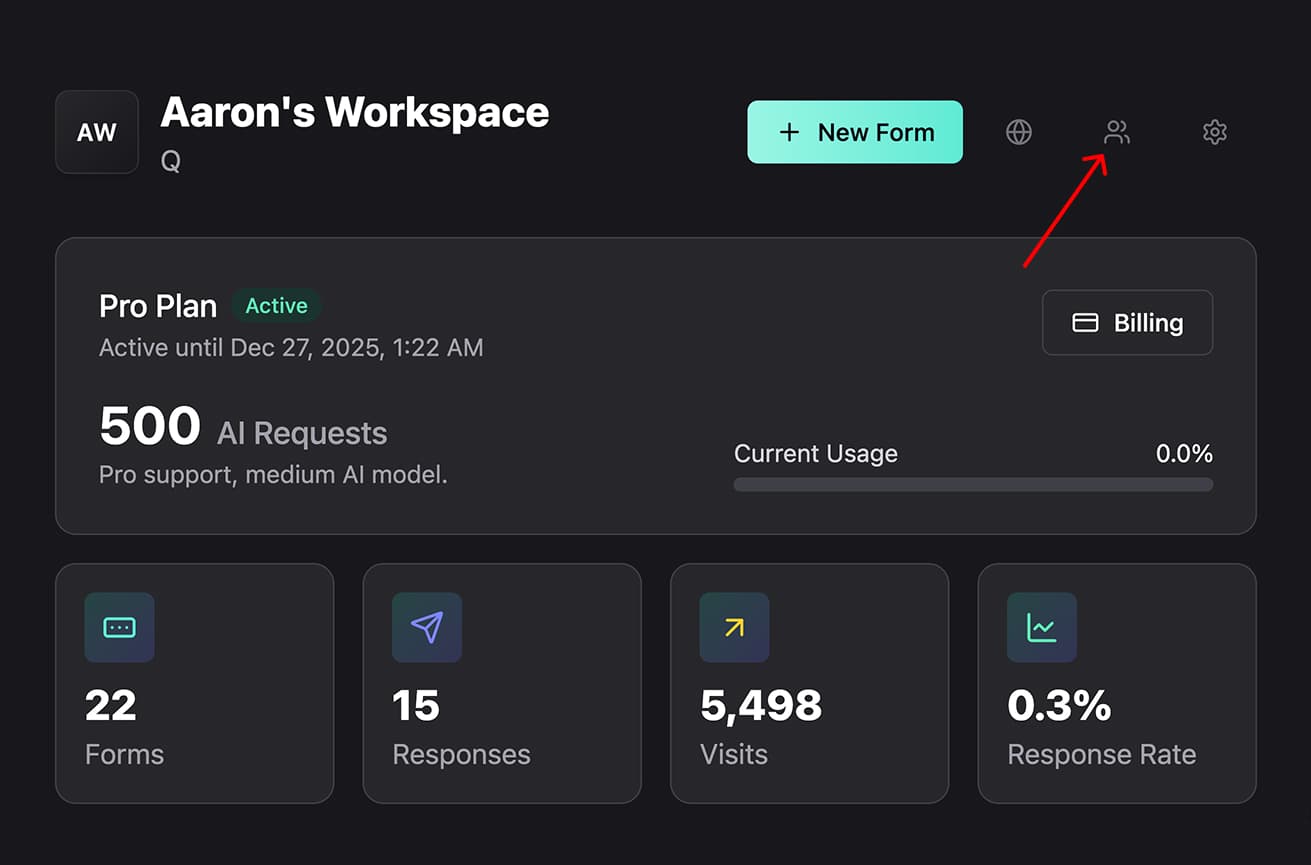This screenshot has width=1311, height=865.
Task: Click the Current Usage progress bar
Action: 972,484
